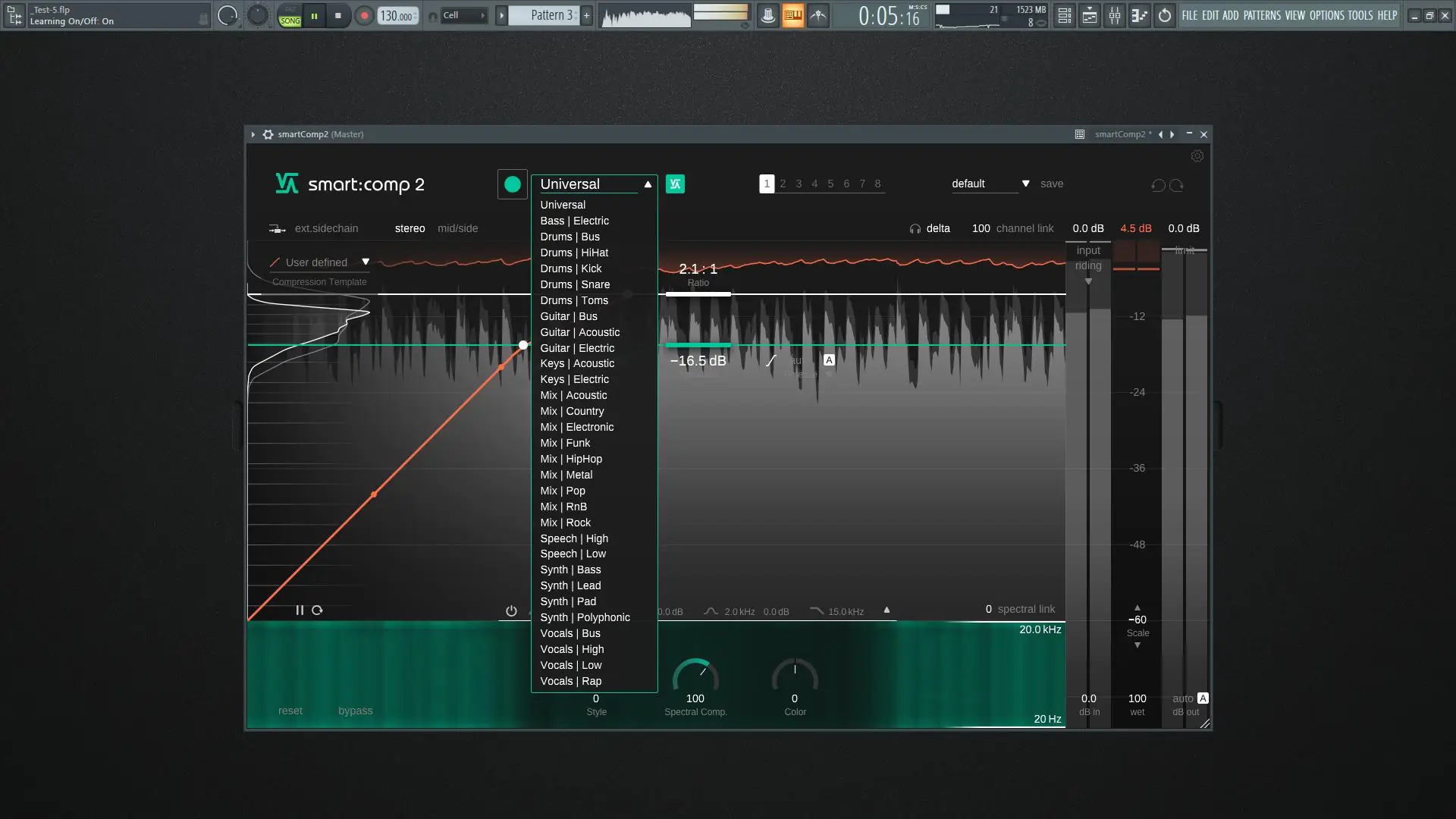Open the plugin settings gear
Viewport: 1456px width, 819px height.
point(1197,156)
